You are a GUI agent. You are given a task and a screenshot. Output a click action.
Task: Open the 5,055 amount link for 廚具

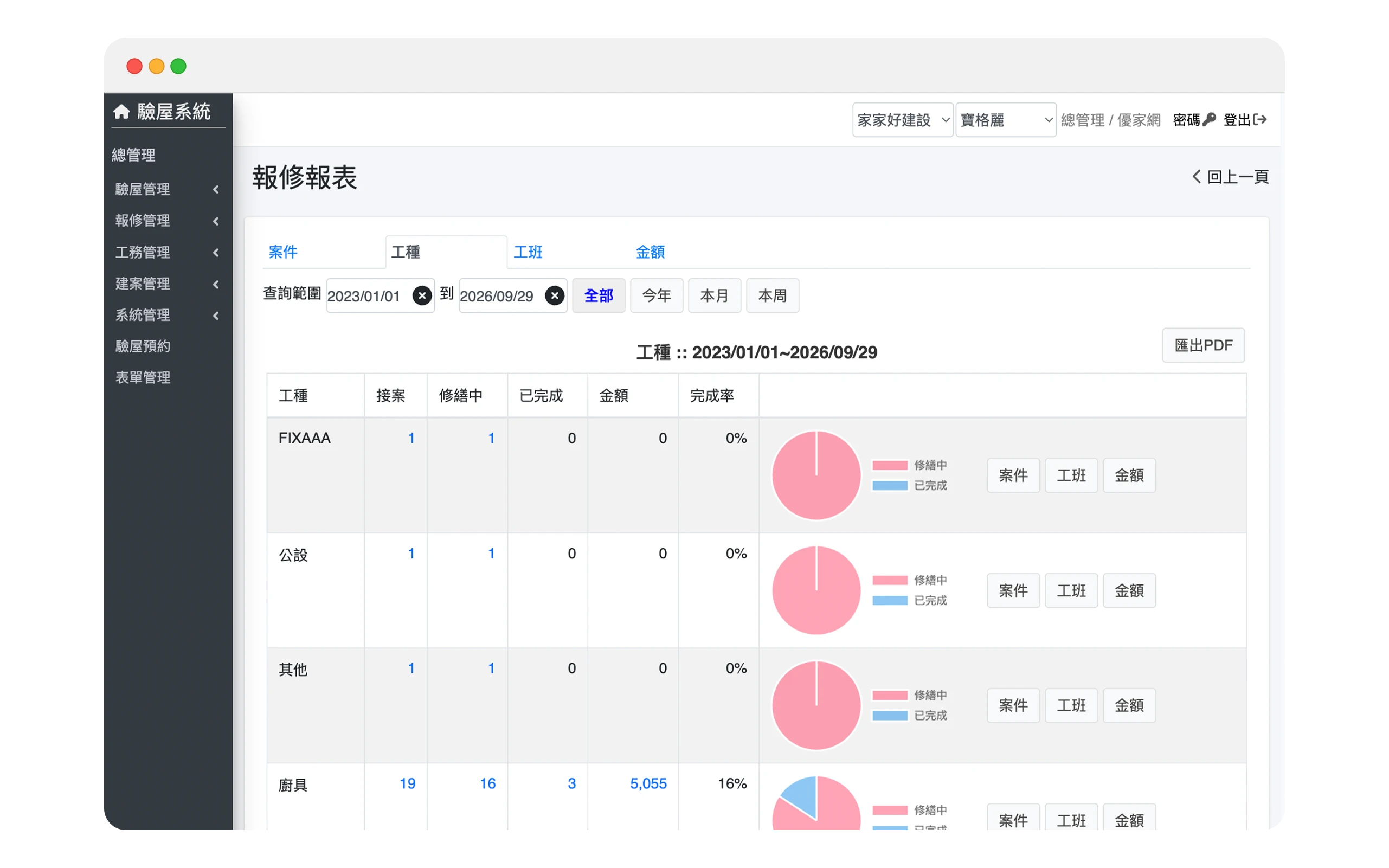pos(648,783)
